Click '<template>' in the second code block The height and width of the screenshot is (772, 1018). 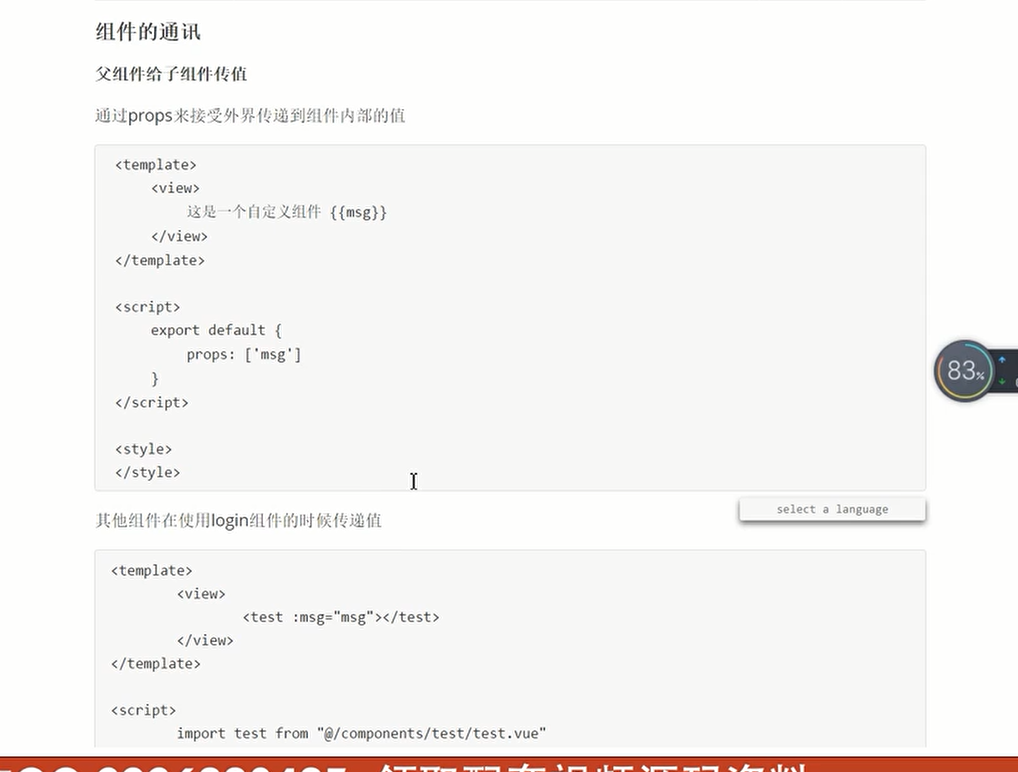(152, 571)
